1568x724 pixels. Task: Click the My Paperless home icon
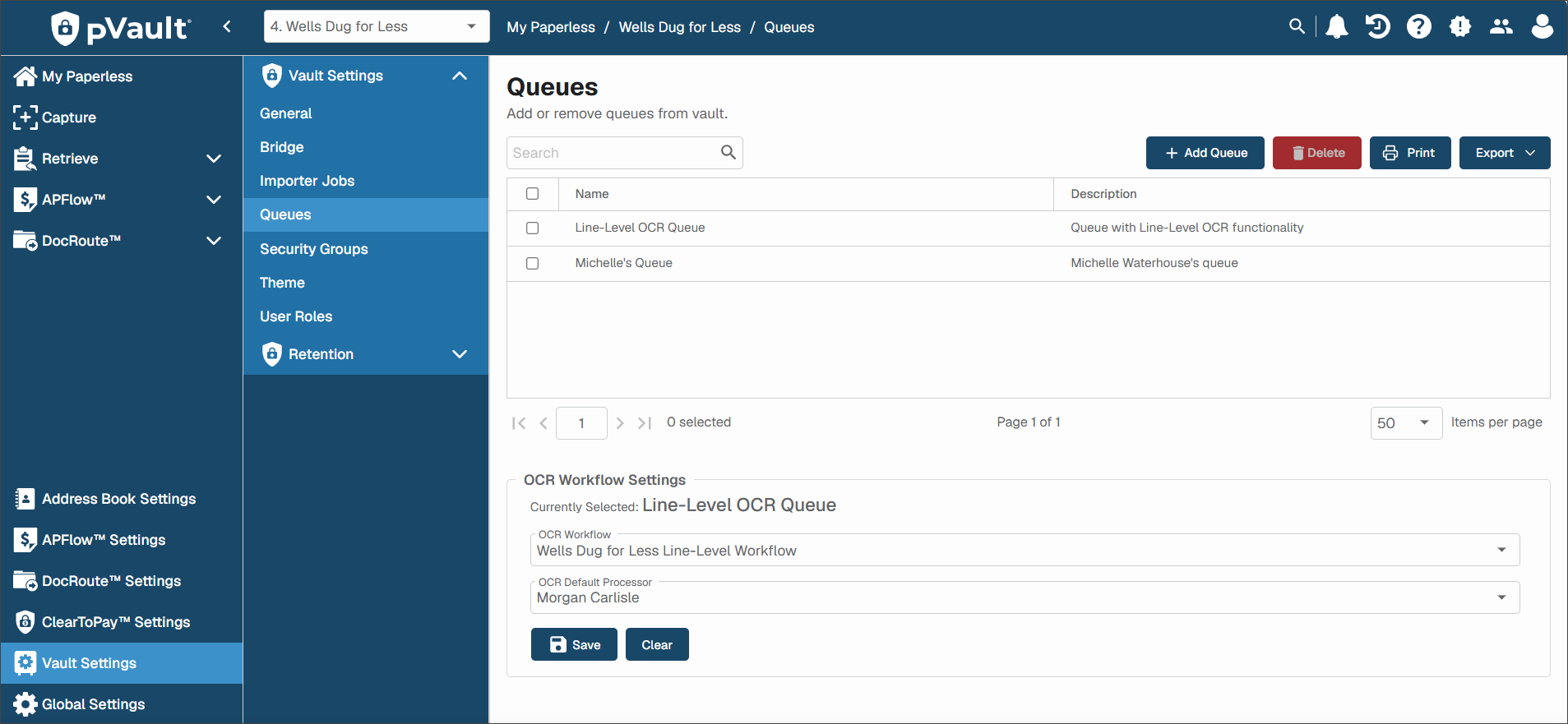pyautogui.click(x=25, y=76)
